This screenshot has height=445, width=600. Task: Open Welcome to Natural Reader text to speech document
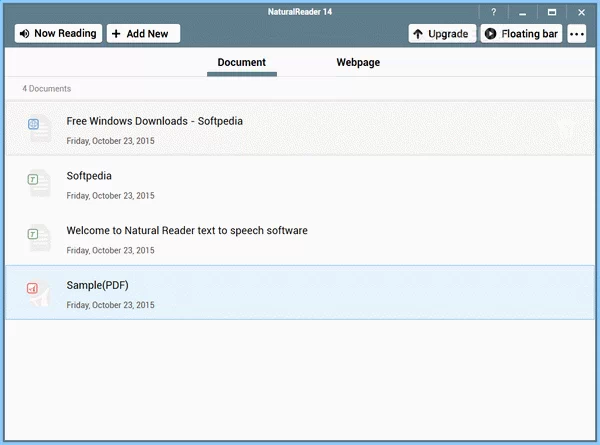point(187,231)
